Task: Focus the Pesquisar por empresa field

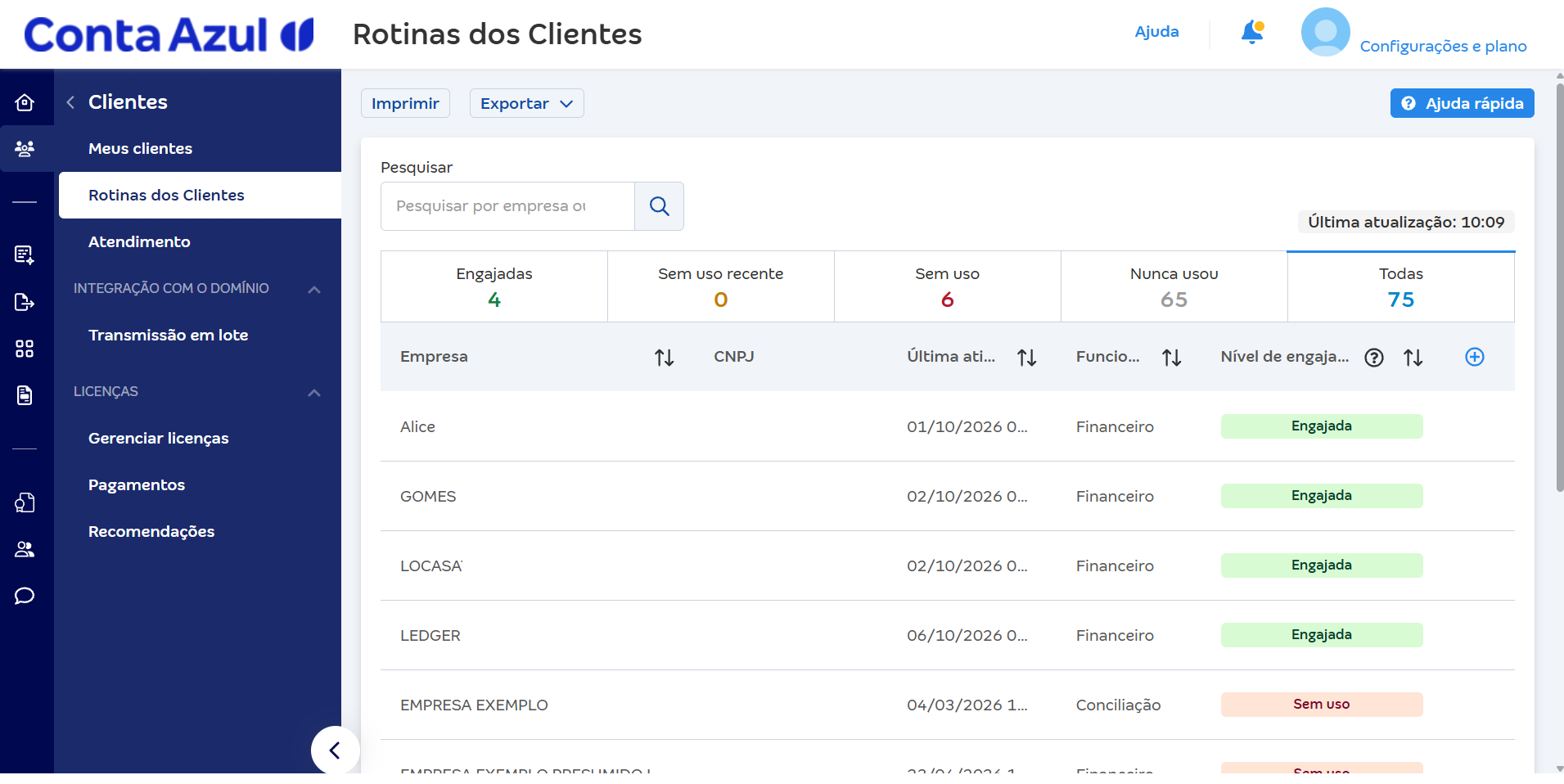Action: click(x=507, y=206)
